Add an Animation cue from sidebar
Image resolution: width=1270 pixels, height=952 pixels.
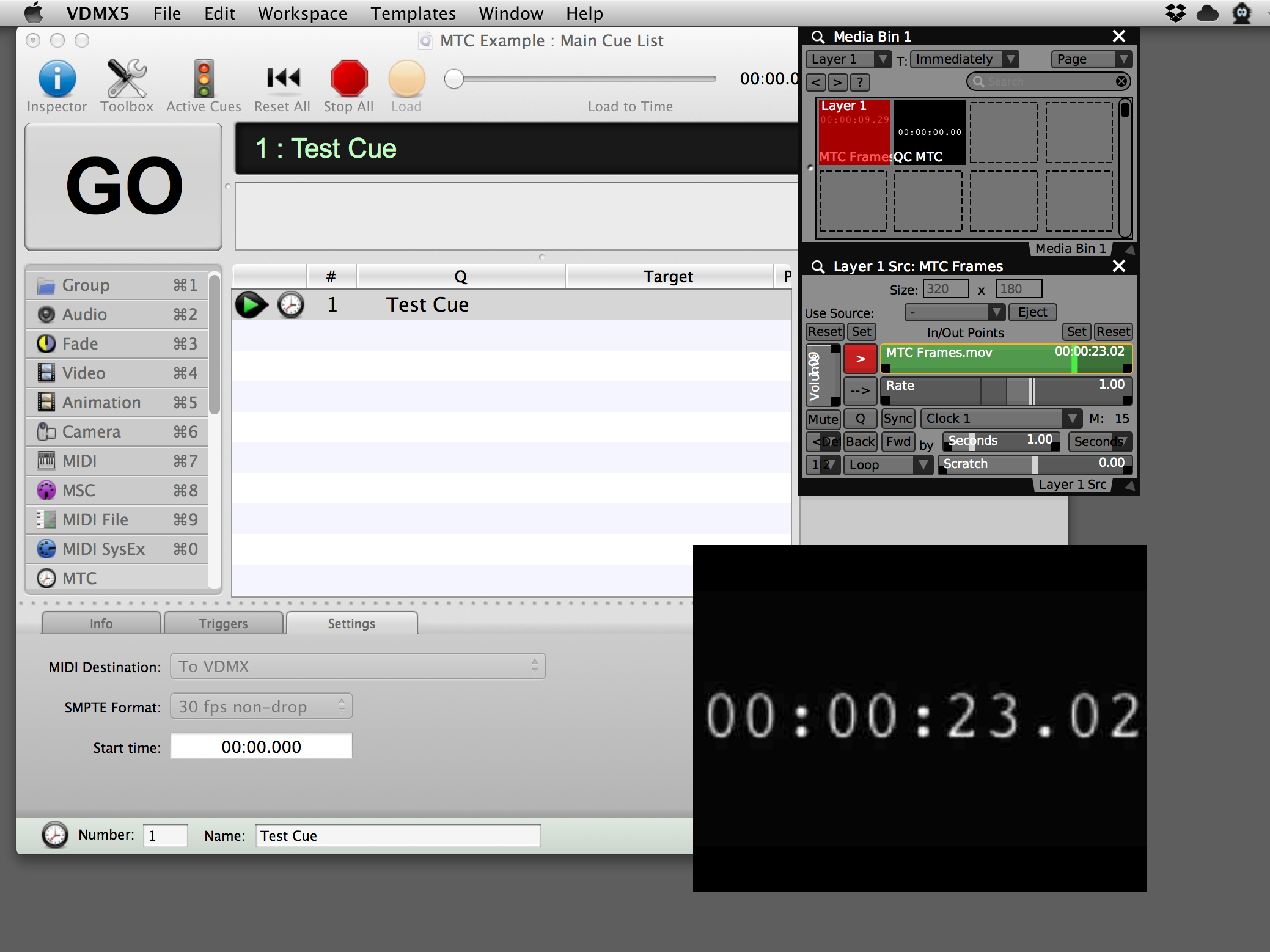[x=117, y=403]
